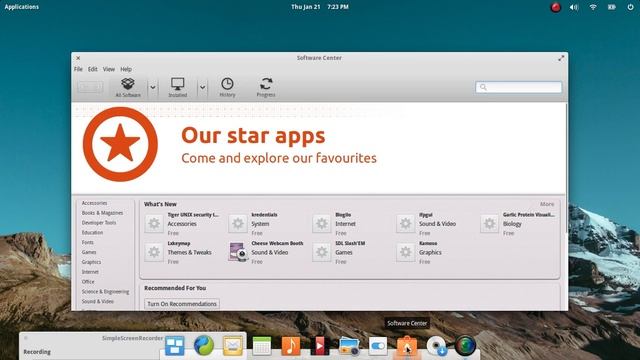This screenshot has height=360, width=640.
Task: Select the Developer Tools category
Action: 99,222
